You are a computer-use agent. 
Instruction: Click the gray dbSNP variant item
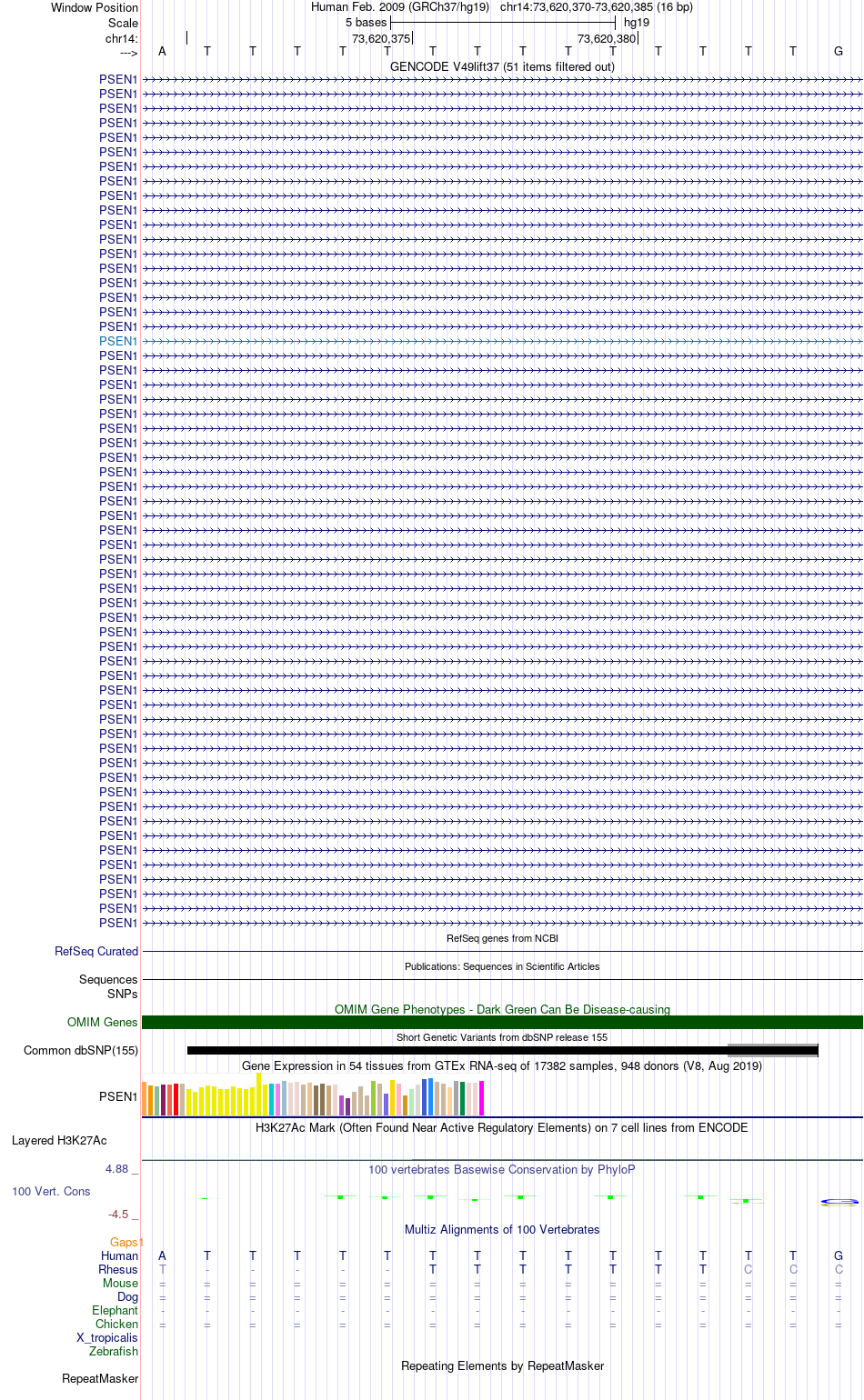(772, 1050)
